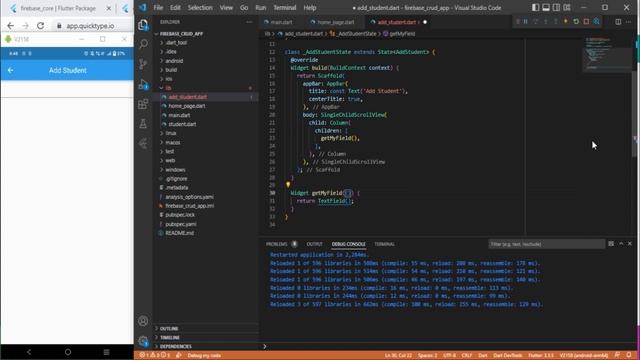Open Customize Layout icon
The image size is (640, 360).
click(567, 8)
